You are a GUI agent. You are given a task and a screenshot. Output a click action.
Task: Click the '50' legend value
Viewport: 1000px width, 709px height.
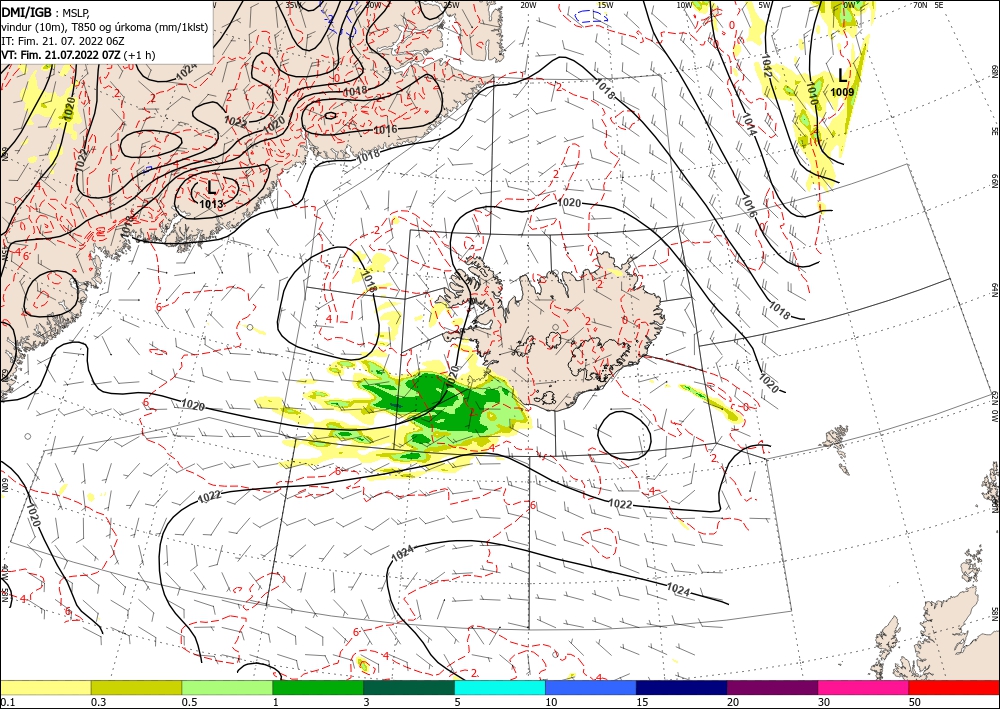915,701
